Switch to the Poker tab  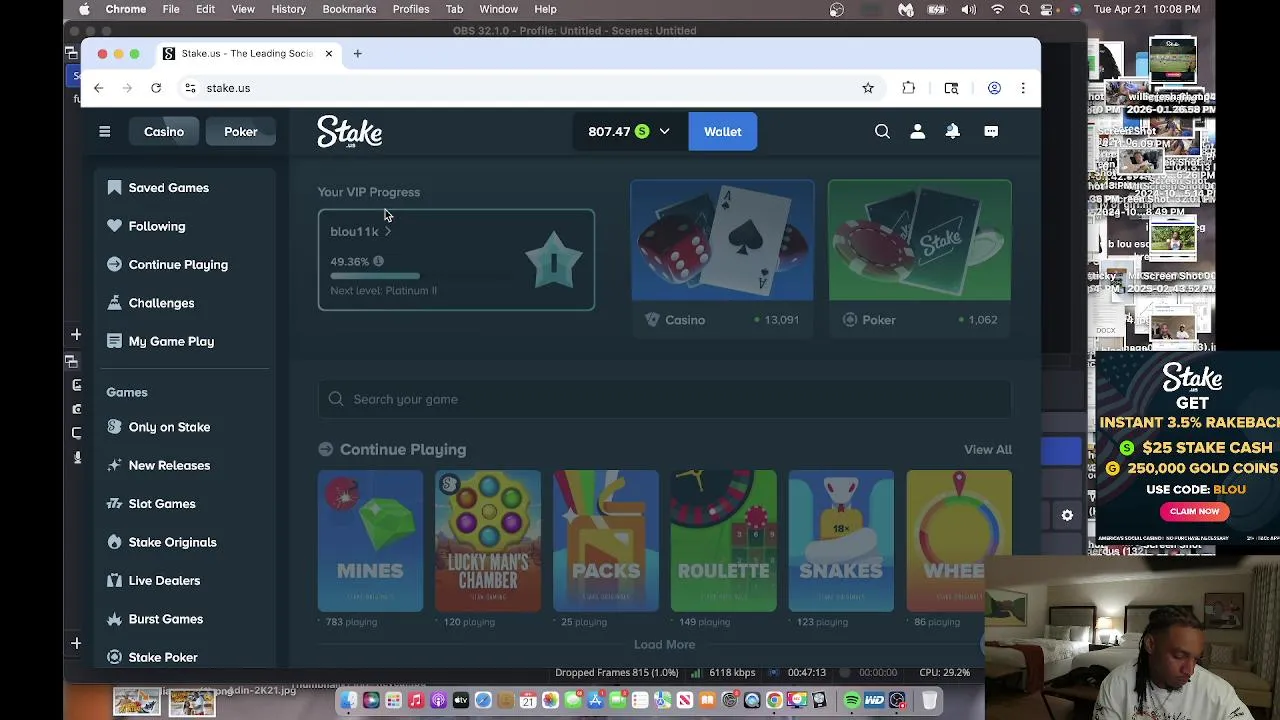point(240,131)
